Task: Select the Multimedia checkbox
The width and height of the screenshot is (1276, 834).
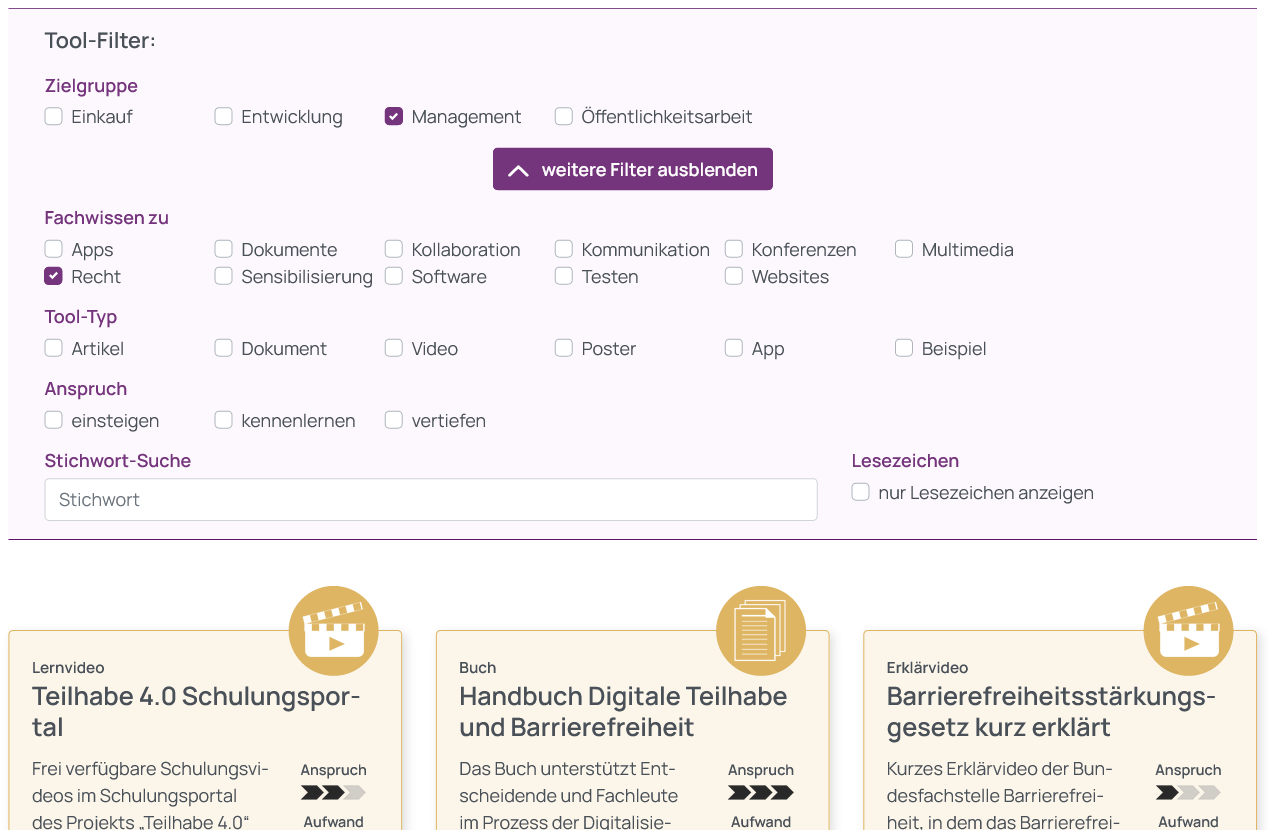Action: pos(904,249)
